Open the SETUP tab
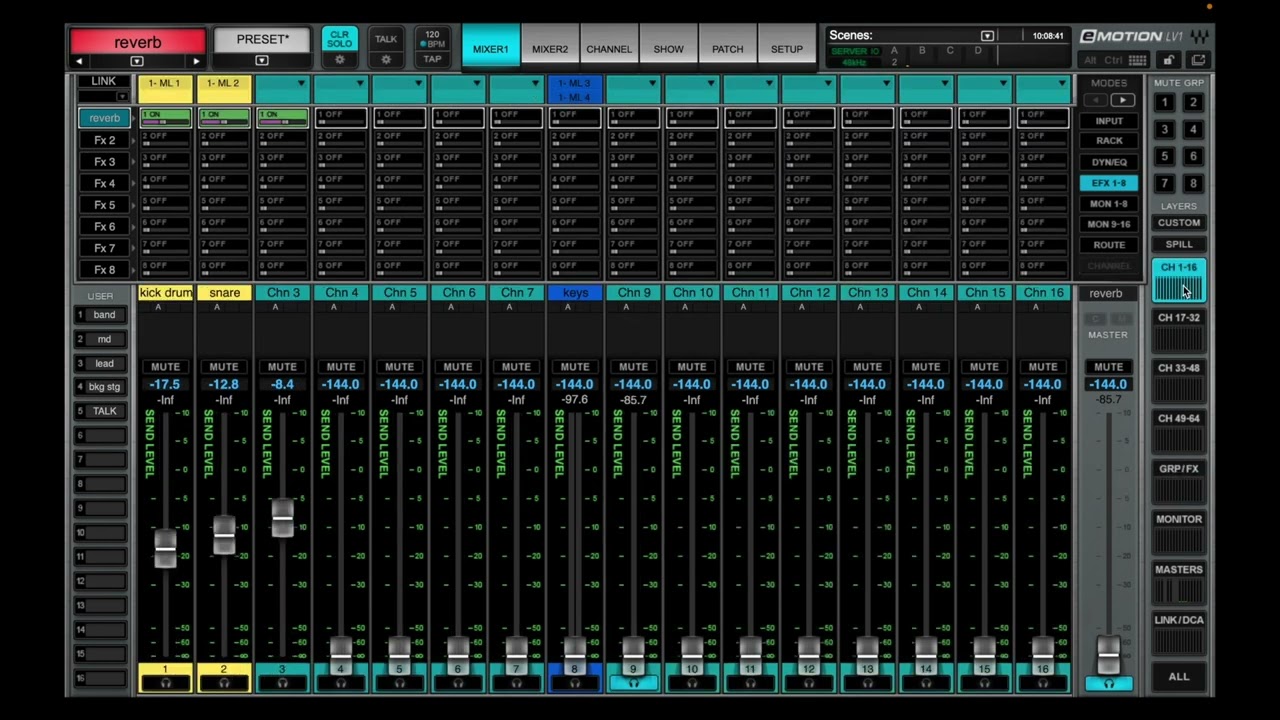 (x=786, y=48)
